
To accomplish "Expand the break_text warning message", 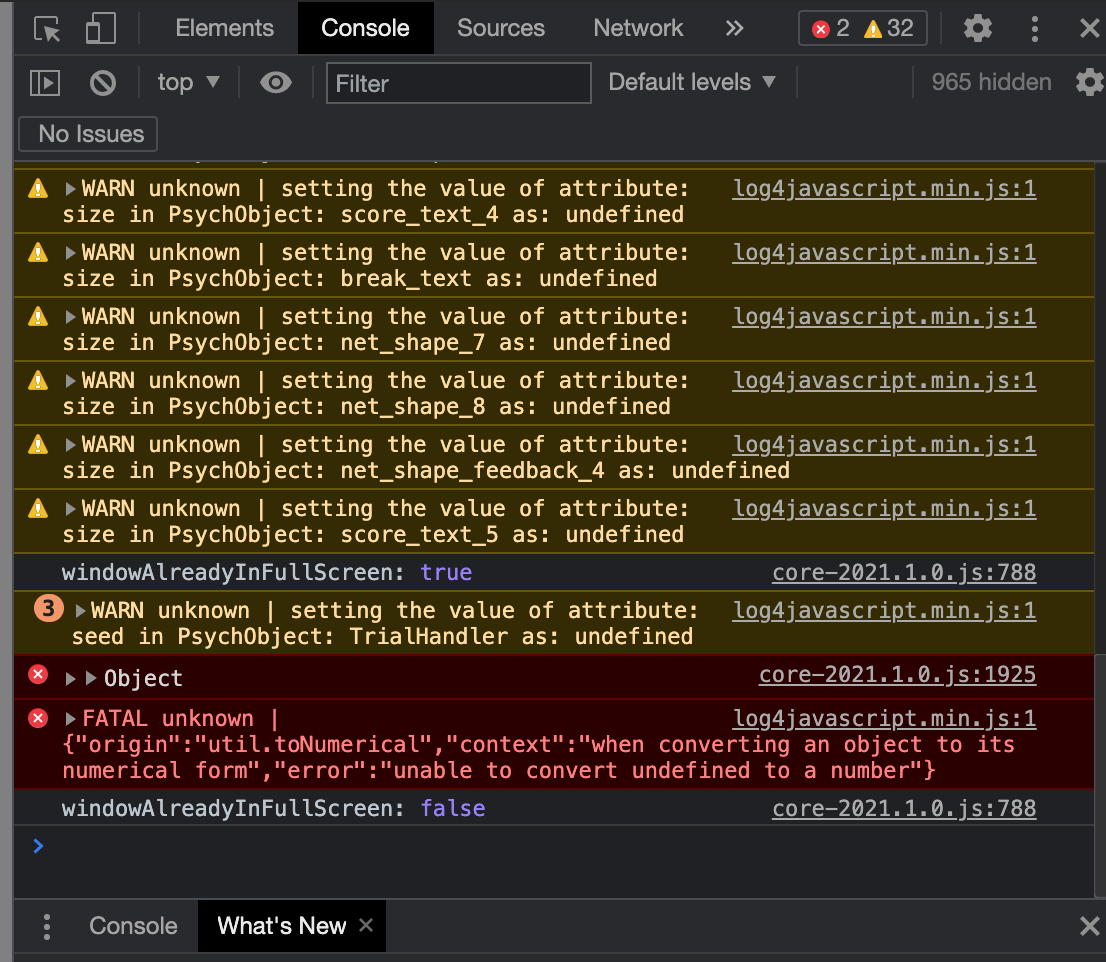I will click(x=71, y=252).
